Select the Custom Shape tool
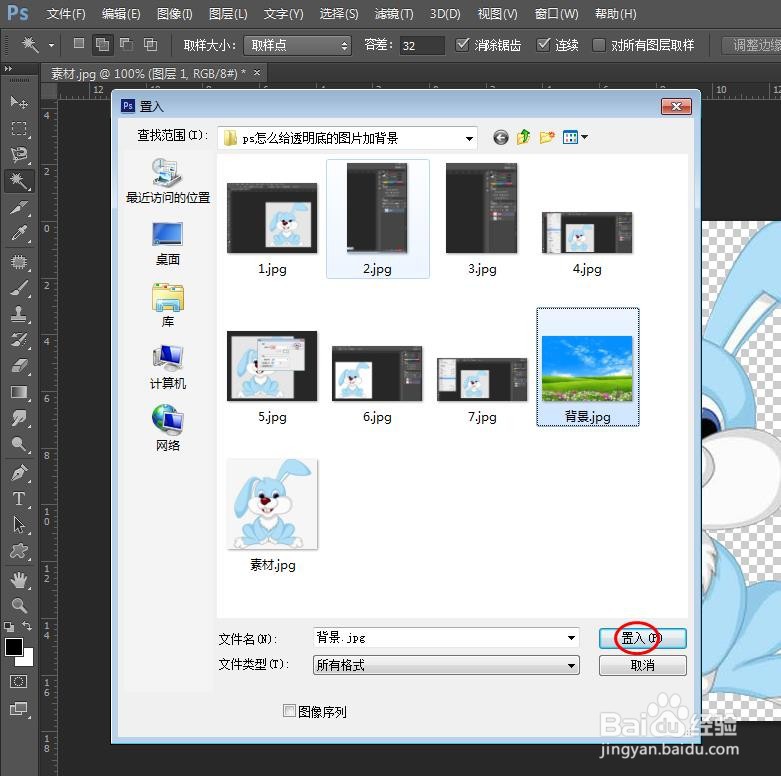 click(19, 550)
